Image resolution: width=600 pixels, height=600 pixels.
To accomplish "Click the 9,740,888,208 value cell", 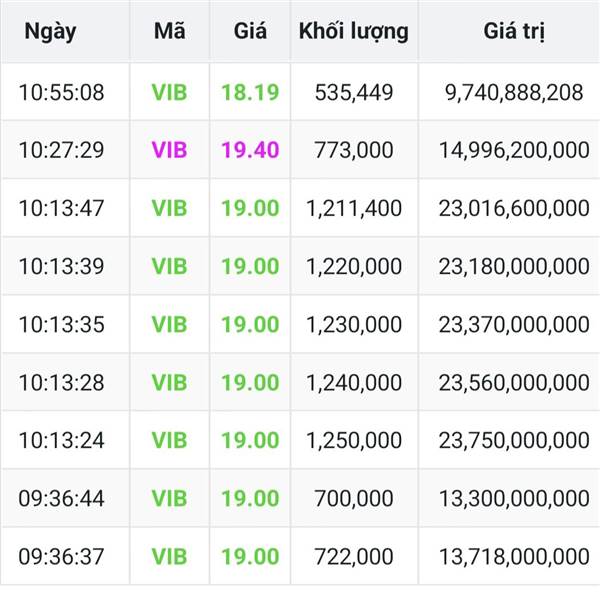I will click(x=513, y=93).
